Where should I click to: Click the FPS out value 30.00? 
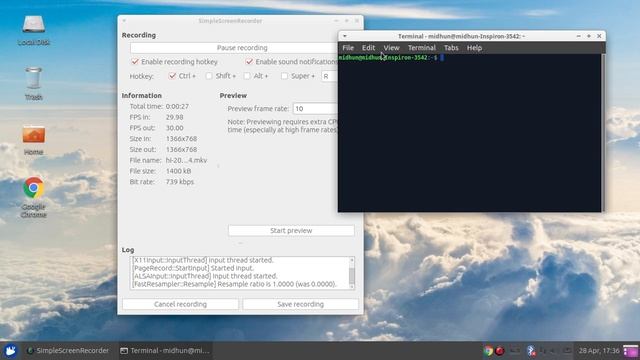click(174, 128)
